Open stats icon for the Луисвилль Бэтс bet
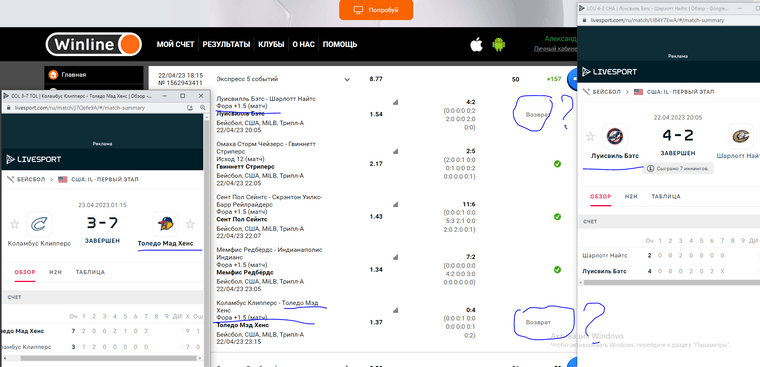The width and height of the screenshot is (760, 367). point(395,102)
